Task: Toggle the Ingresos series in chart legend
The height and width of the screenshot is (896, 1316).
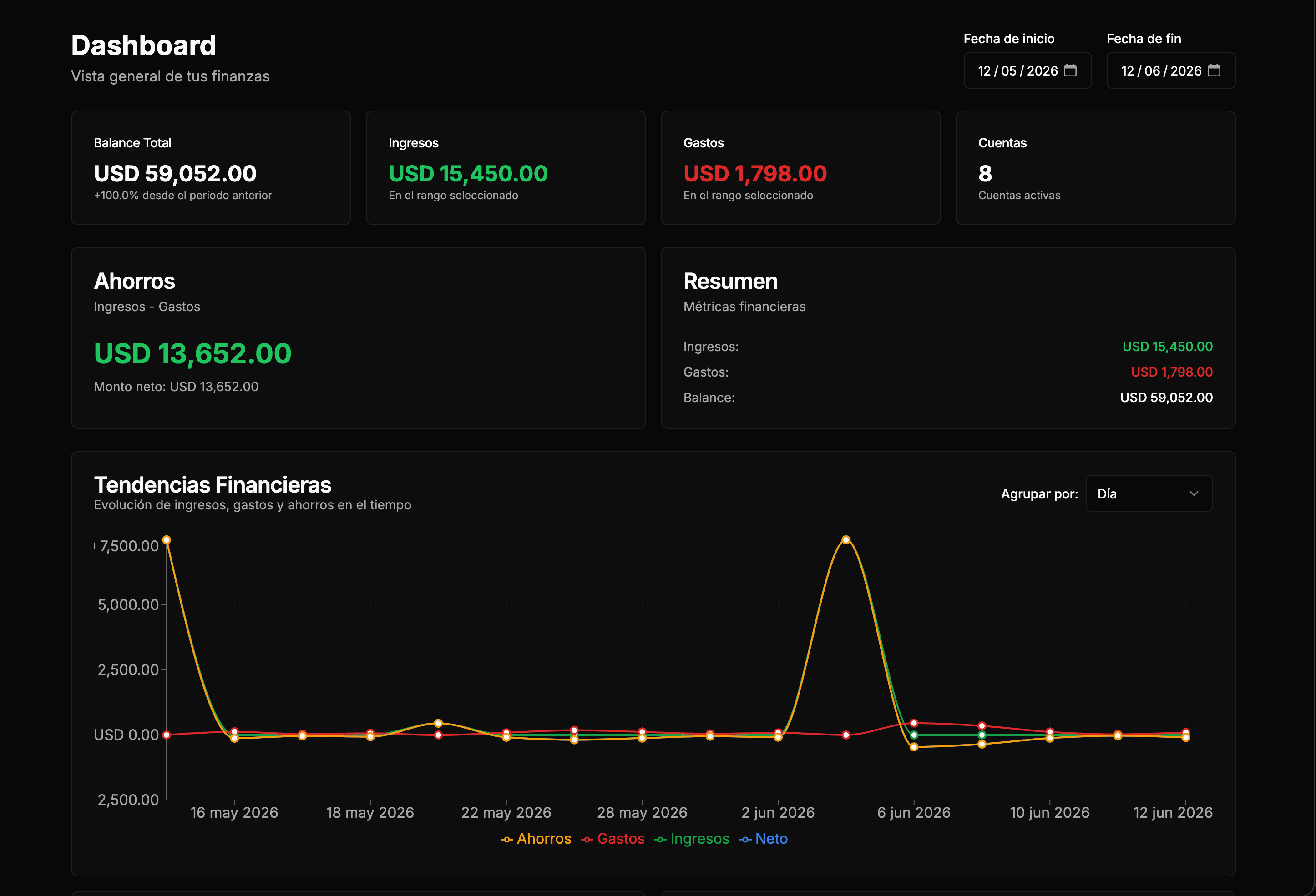Action: (691, 839)
